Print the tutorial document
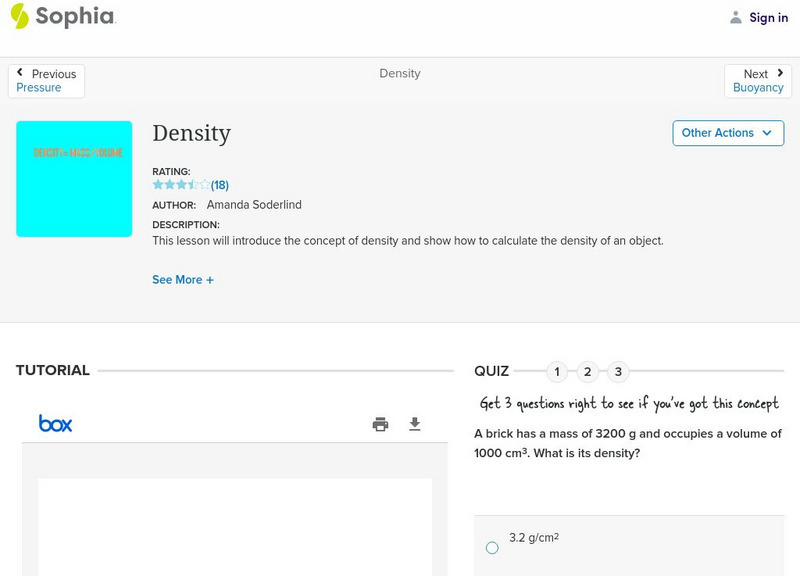Screen dimensions: 800x576 (380, 424)
